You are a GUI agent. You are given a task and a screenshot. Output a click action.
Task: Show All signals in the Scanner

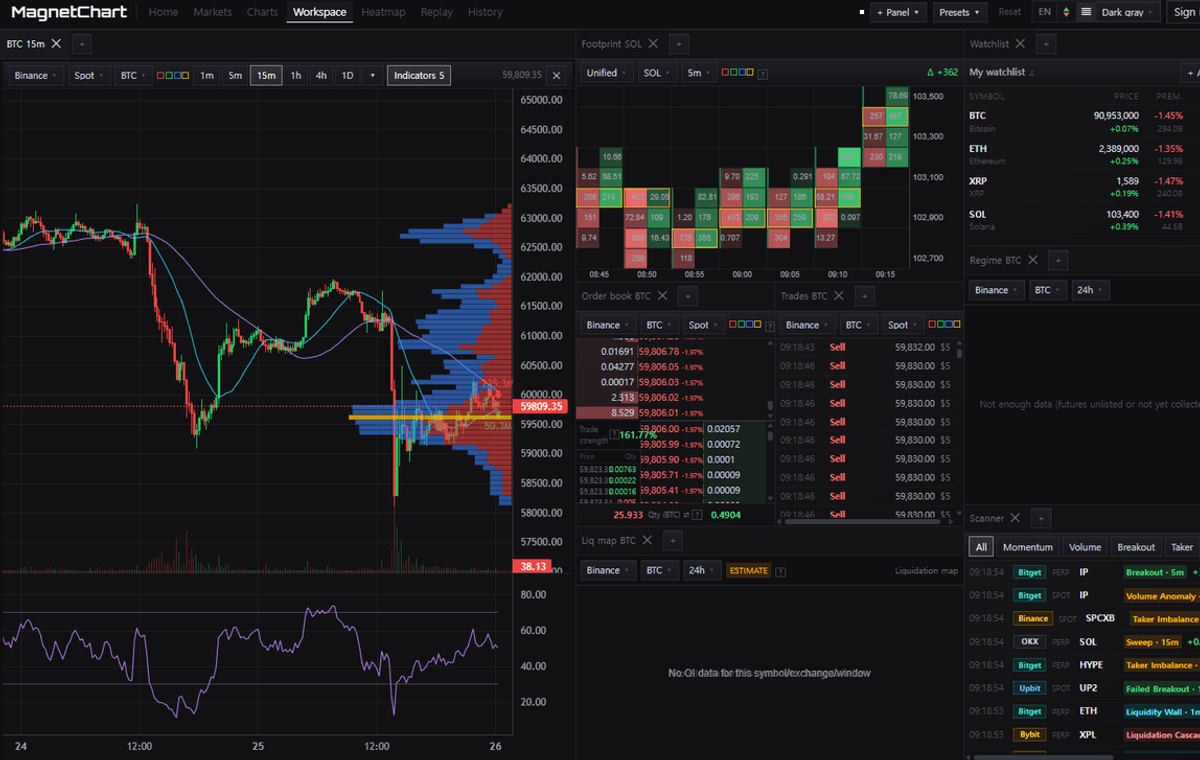(981, 547)
